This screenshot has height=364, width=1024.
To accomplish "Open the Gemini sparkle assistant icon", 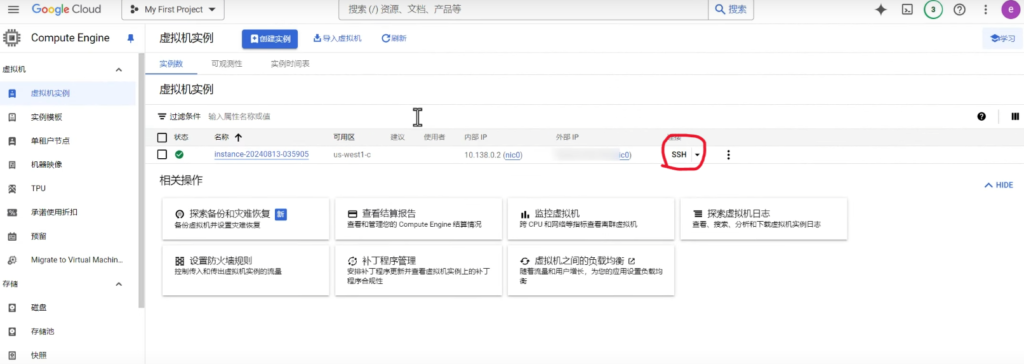I will (881, 10).
